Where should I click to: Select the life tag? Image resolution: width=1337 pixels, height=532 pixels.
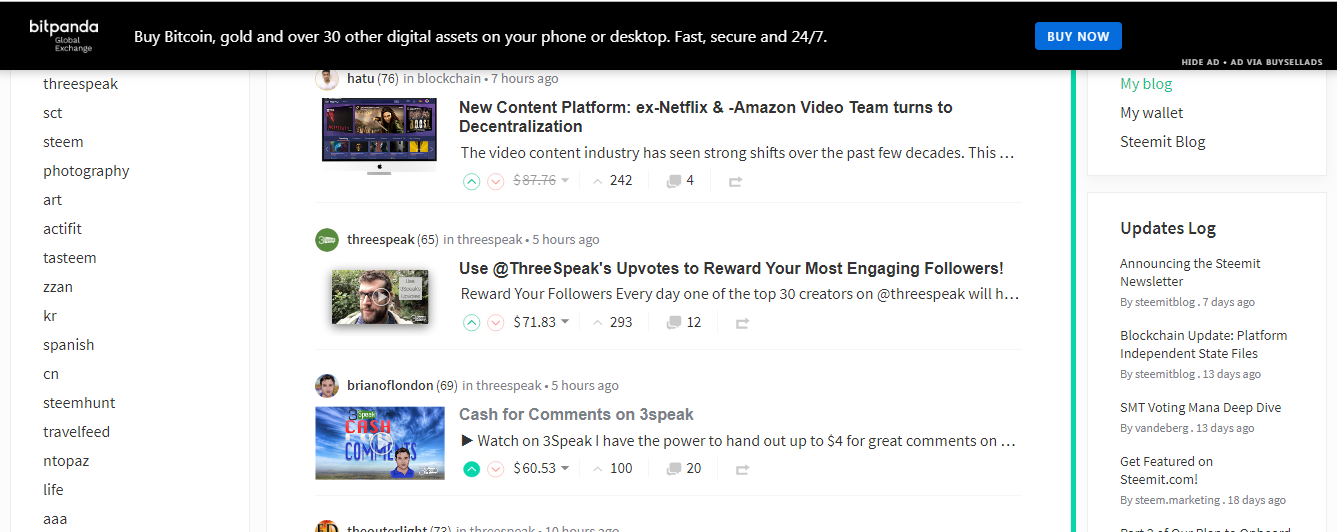(53, 490)
